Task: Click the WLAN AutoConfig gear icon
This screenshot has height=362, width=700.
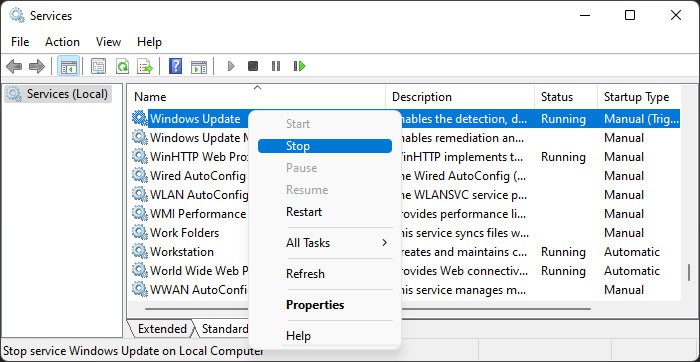Action: (140, 195)
